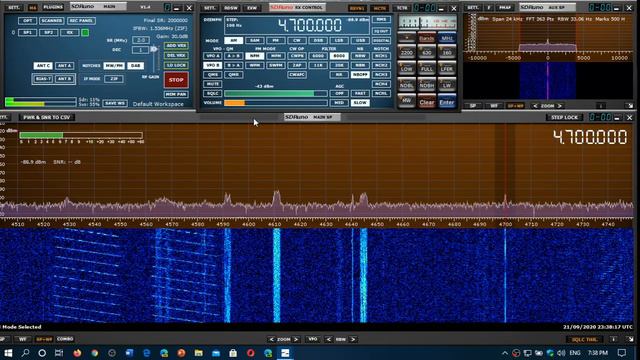Switch Main SP to WF view

point(23,339)
